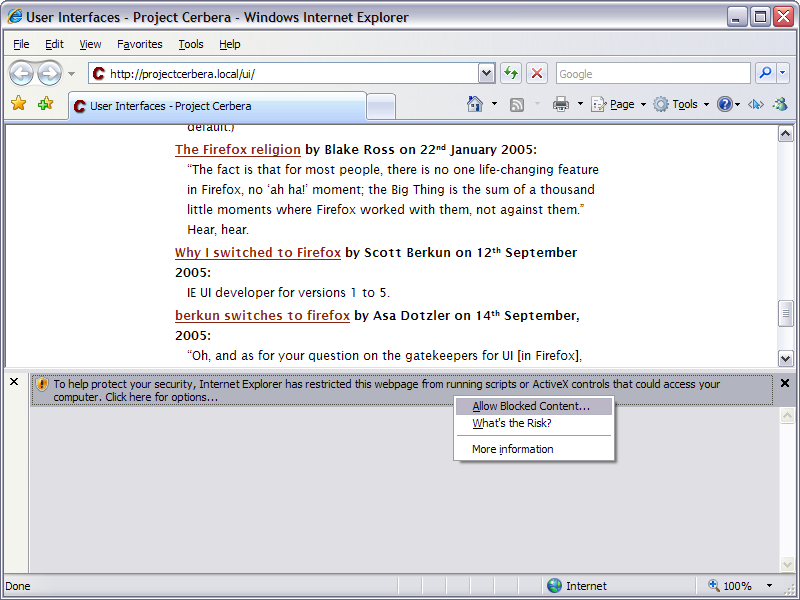
Task: Click the Print icon
Action: [561, 104]
